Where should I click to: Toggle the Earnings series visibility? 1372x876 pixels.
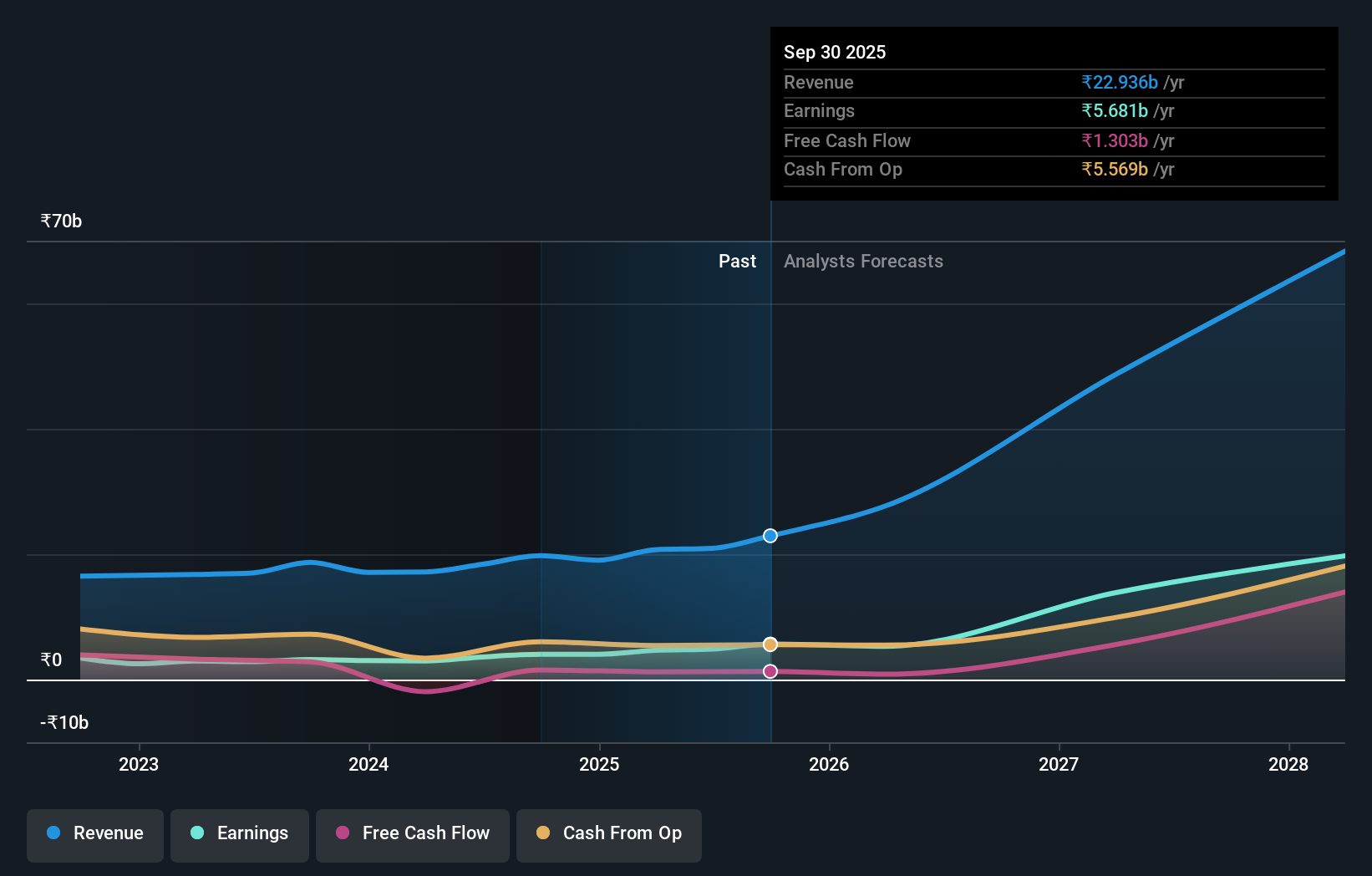(x=240, y=835)
